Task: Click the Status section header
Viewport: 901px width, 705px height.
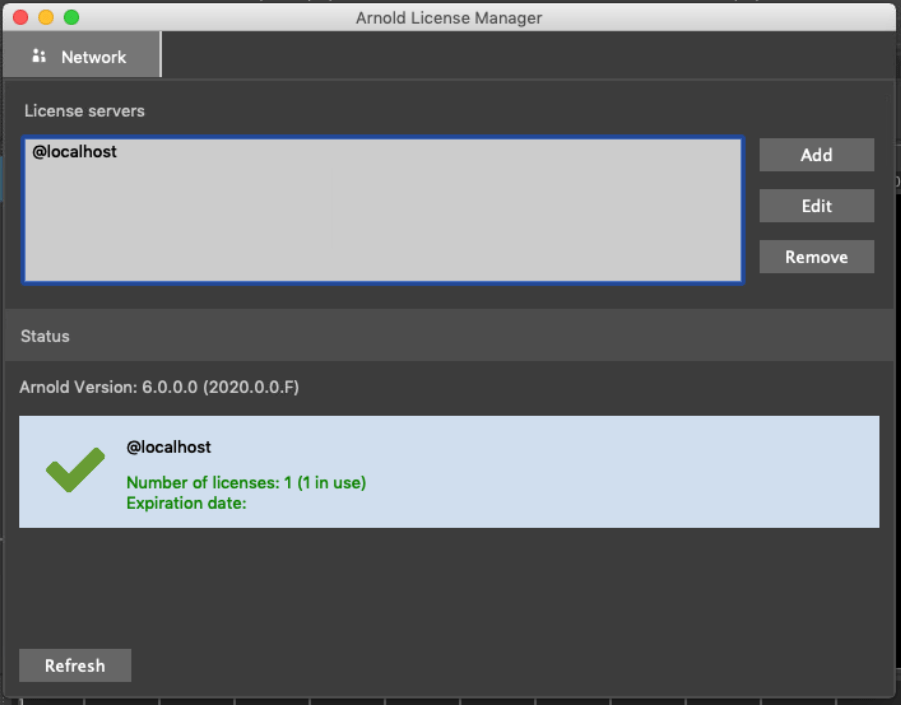Action: tap(449, 336)
